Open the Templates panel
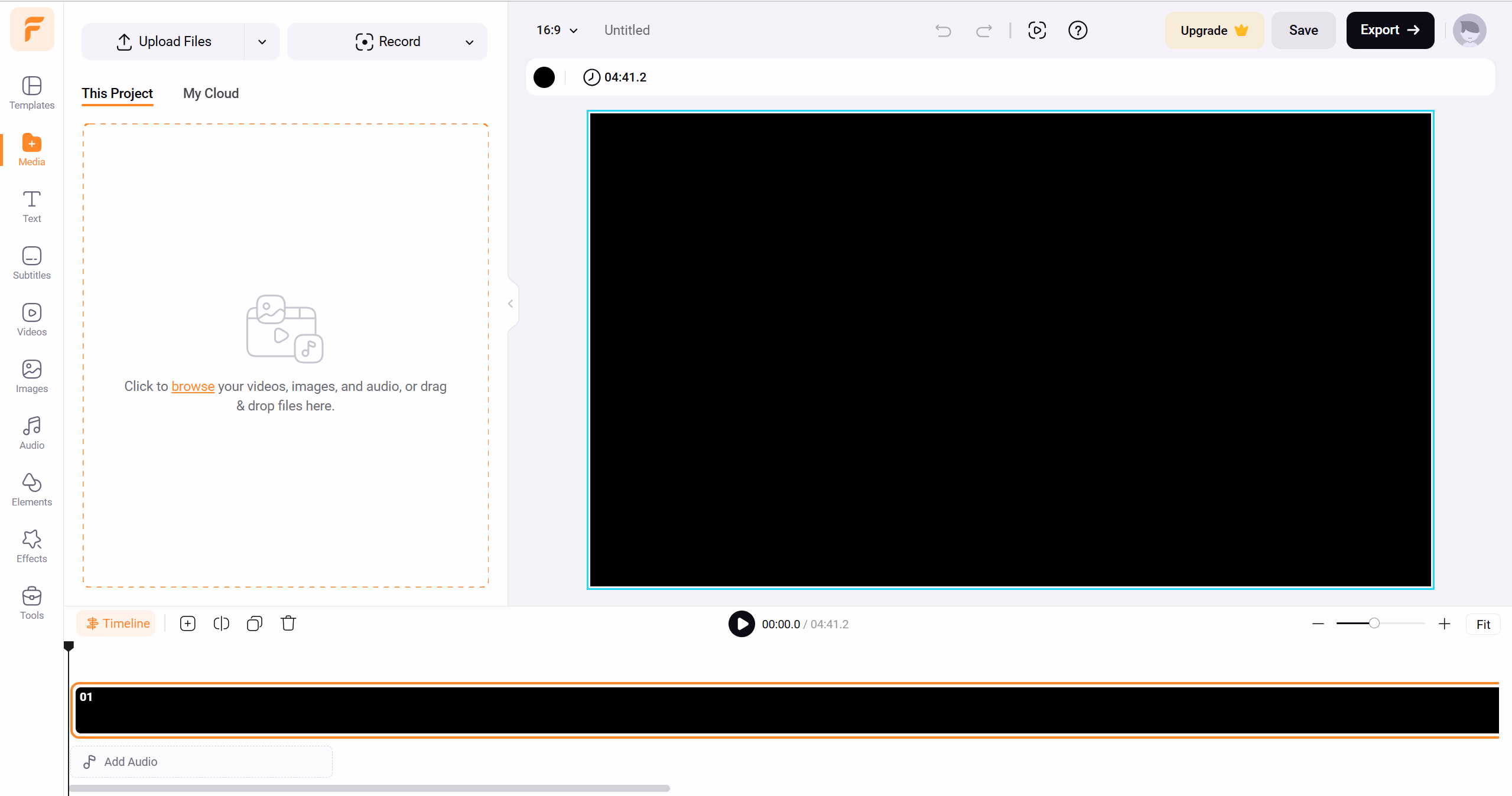 click(x=31, y=93)
